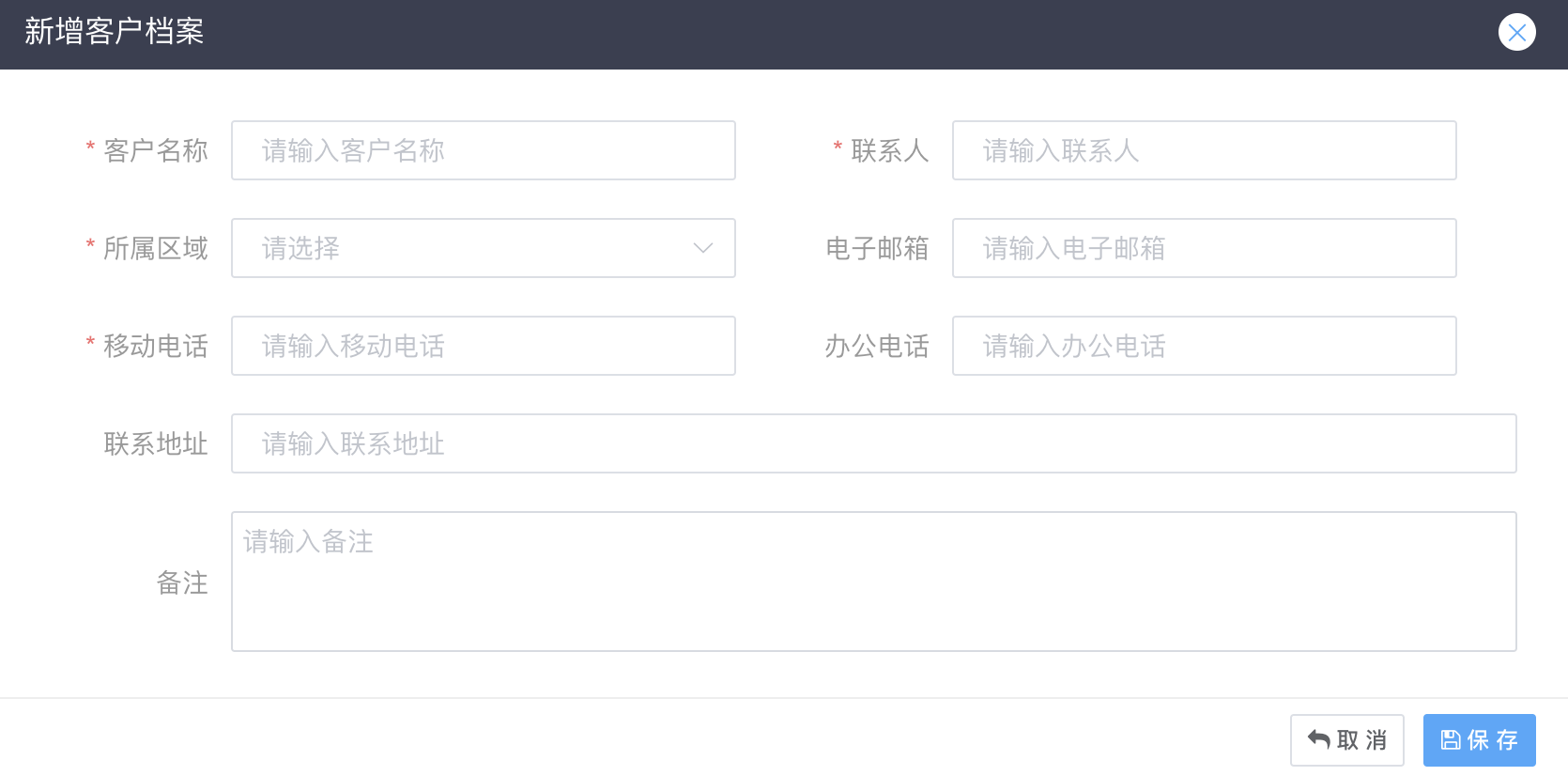Click the floppy disk icon beside 保存
1568x776 pixels.
(1451, 739)
